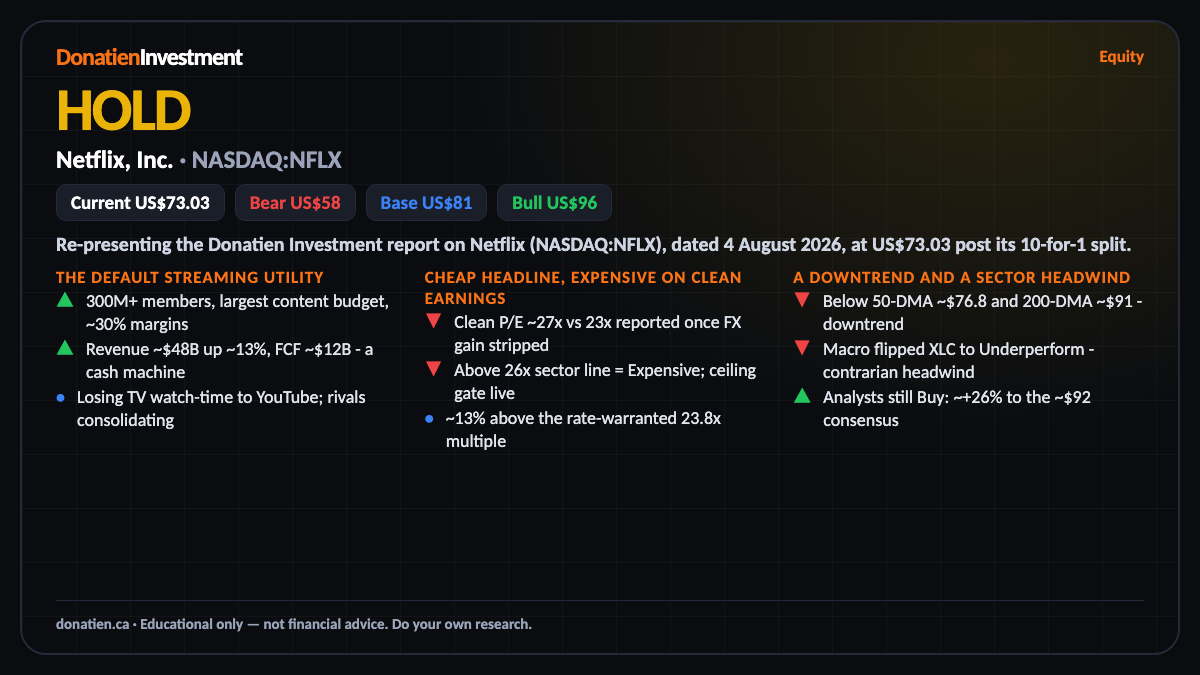Image resolution: width=1200 pixels, height=675 pixels.
Task: Click the red triangle next to Macro flipped XLC
Action: tap(801, 348)
